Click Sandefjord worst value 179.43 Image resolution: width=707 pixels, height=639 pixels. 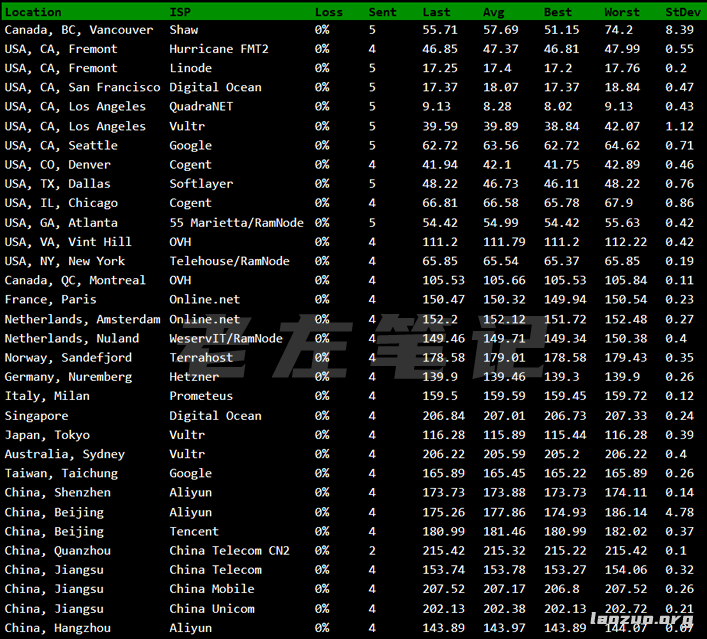625,358
